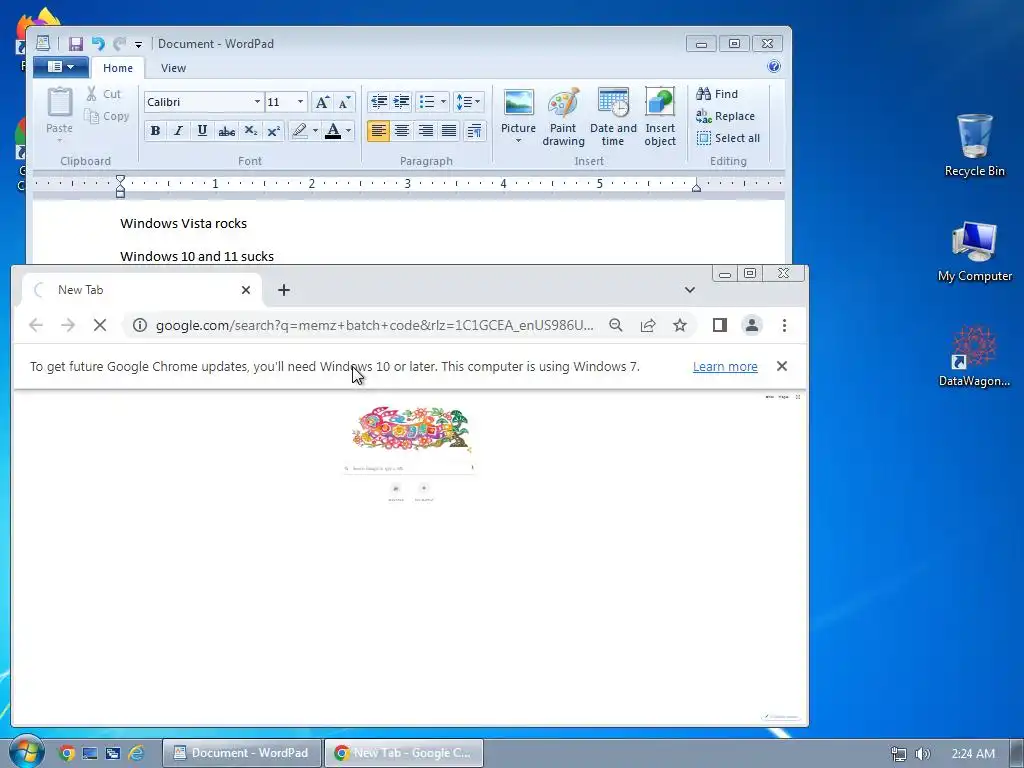Image resolution: width=1024 pixels, height=768 pixels.
Task: Select the Home ribbon tab
Action: click(118, 68)
